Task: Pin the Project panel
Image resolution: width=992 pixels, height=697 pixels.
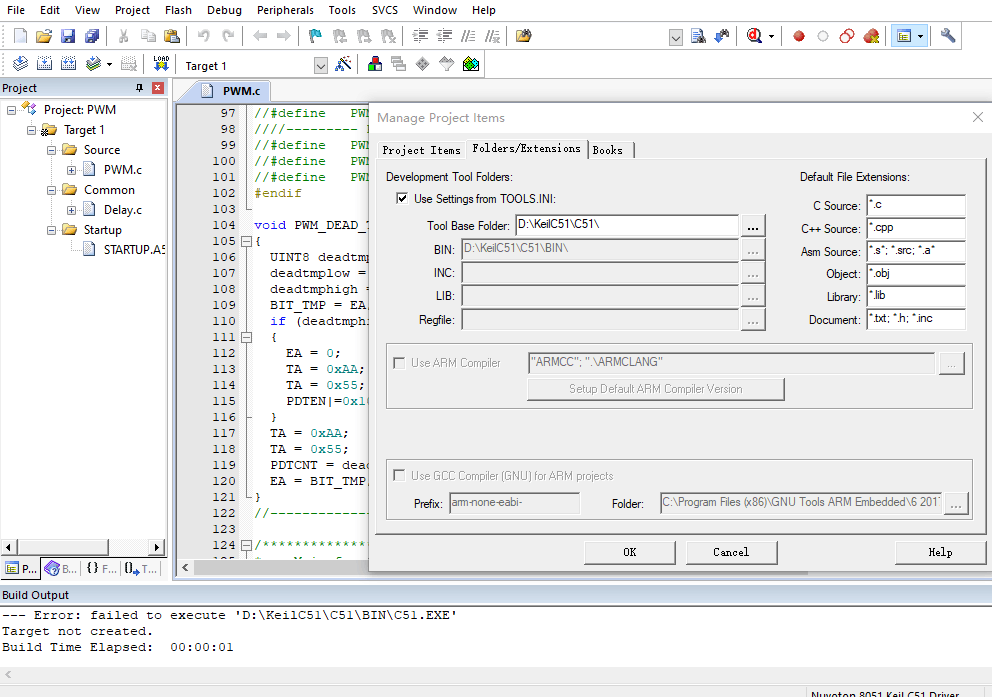Action: (140, 88)
